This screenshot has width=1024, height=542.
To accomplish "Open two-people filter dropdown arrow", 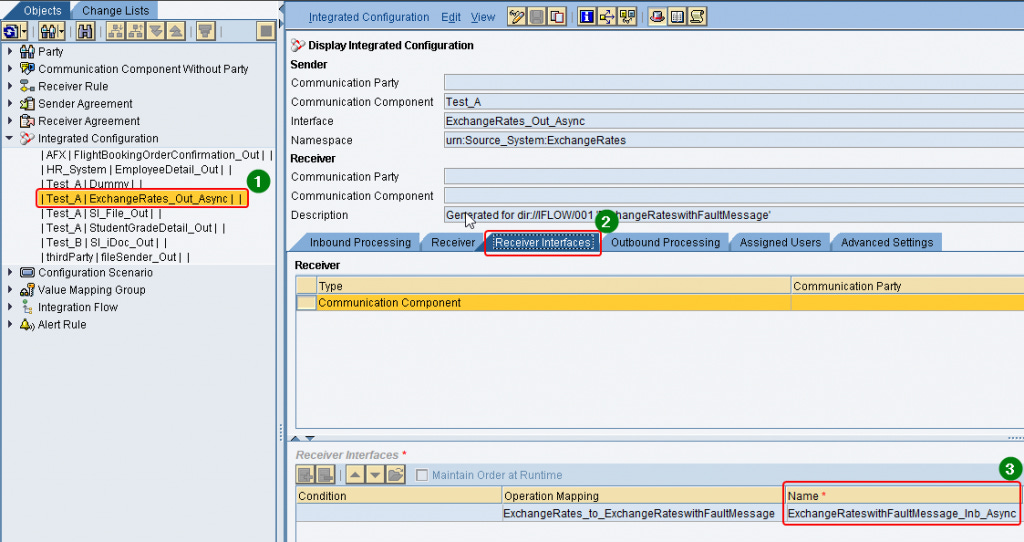I will click(61, 31).
